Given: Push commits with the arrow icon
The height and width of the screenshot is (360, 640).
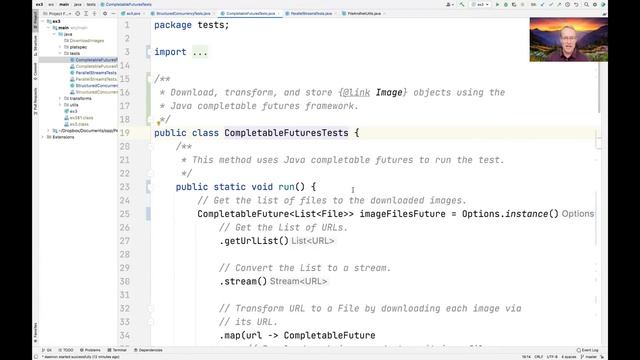Looking at the screenshot, I should point(559,4).
